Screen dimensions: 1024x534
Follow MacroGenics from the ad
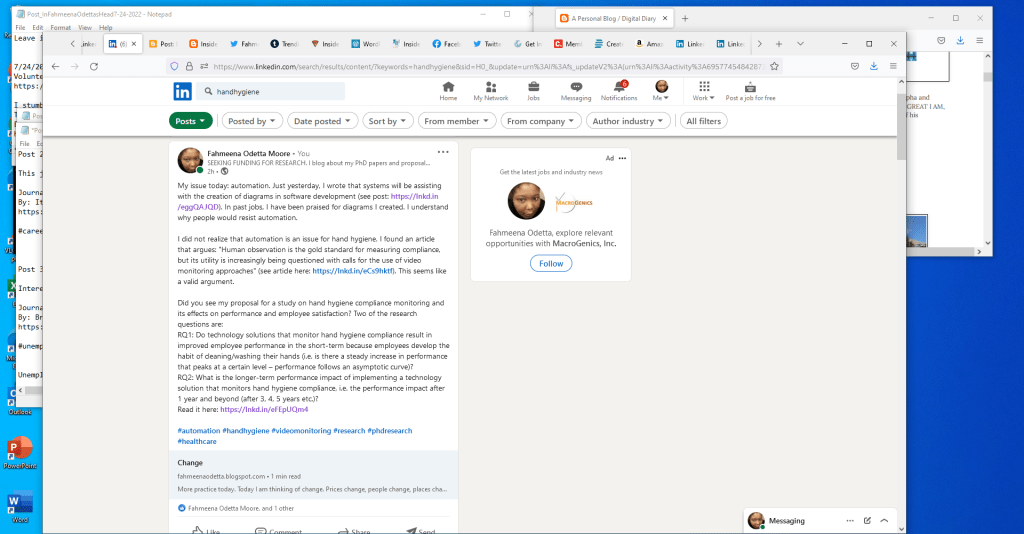pos(551,264)
